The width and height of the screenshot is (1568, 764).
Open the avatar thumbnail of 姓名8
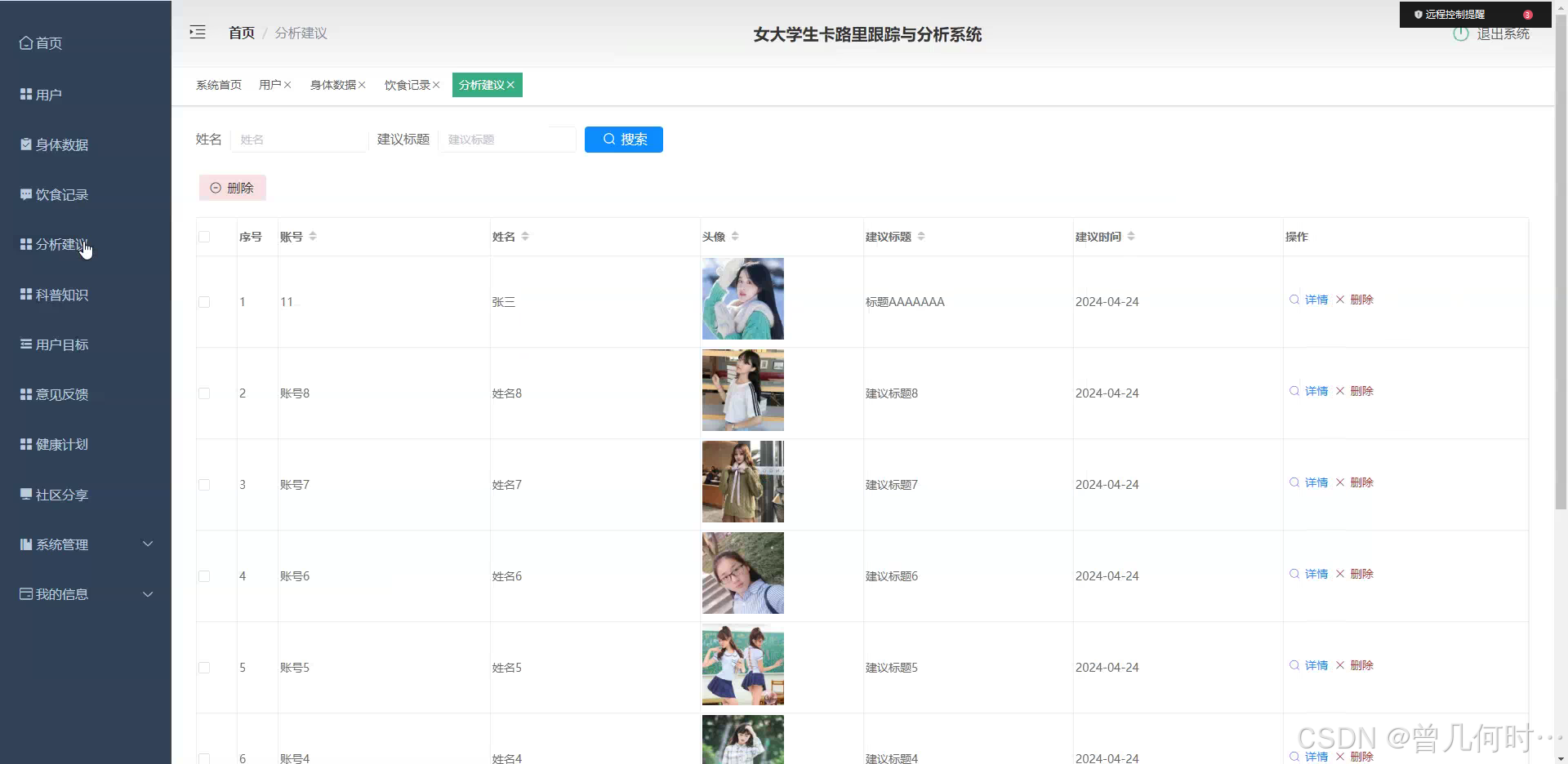click(743, 390)
